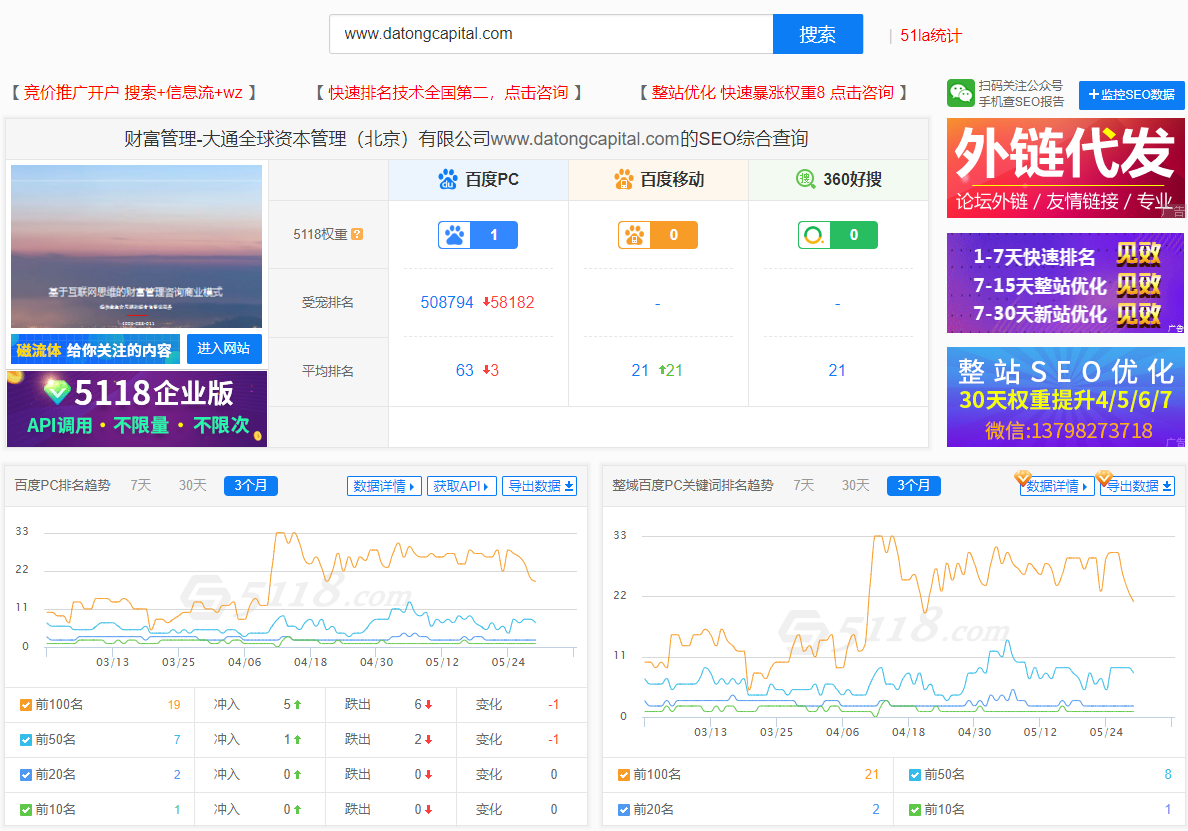Toggle 前20名 checkbox in 整域百度PC关键词排名趋势 panel
The image size is (1188, 831).
(x=624, y=810)
